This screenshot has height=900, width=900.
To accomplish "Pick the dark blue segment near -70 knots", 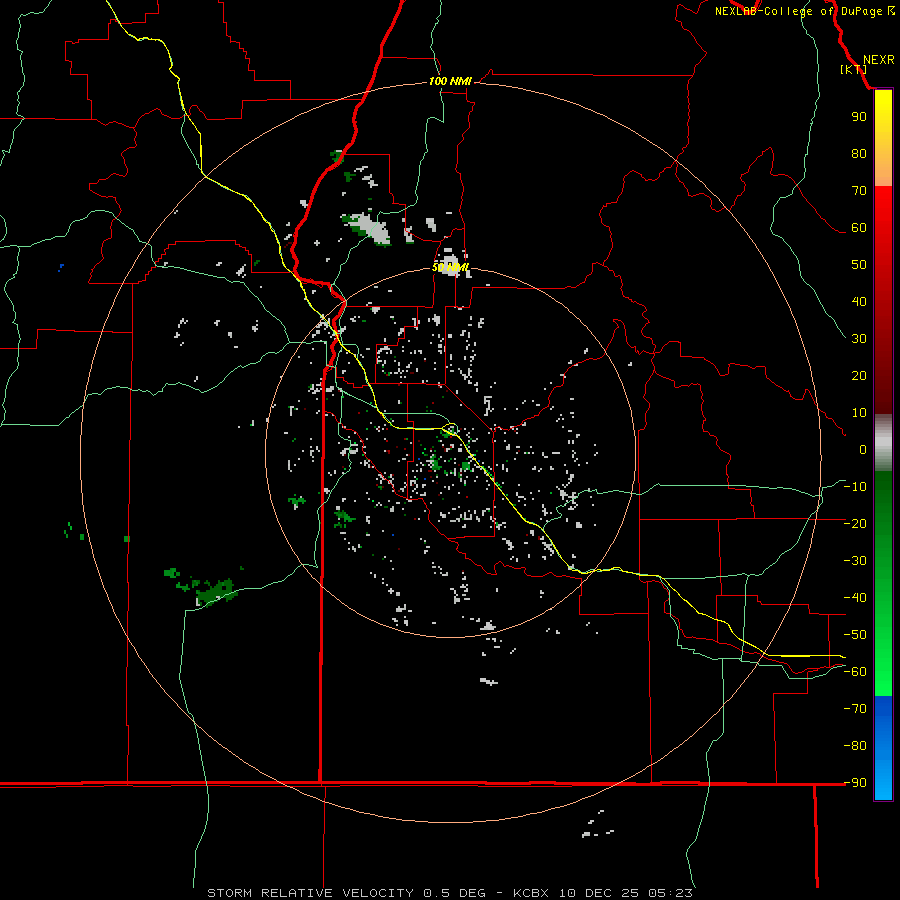I will 883,709.
